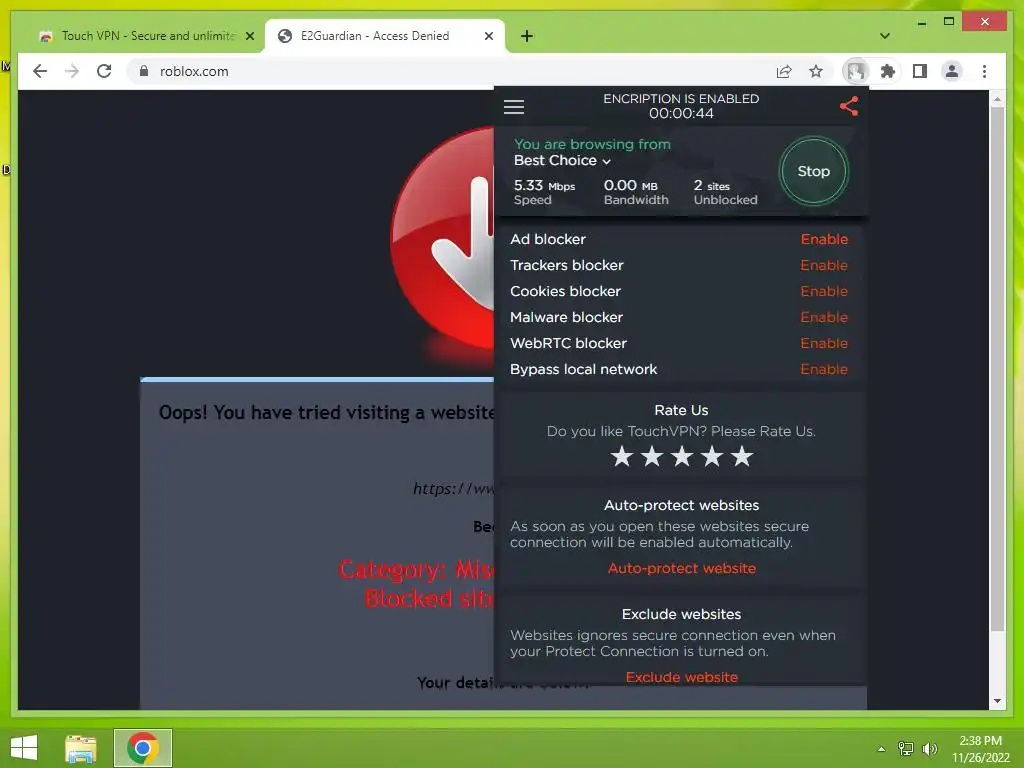Screen dimensions: 1024x768
Task: View site info via lock icon
Action: (144, 71)
